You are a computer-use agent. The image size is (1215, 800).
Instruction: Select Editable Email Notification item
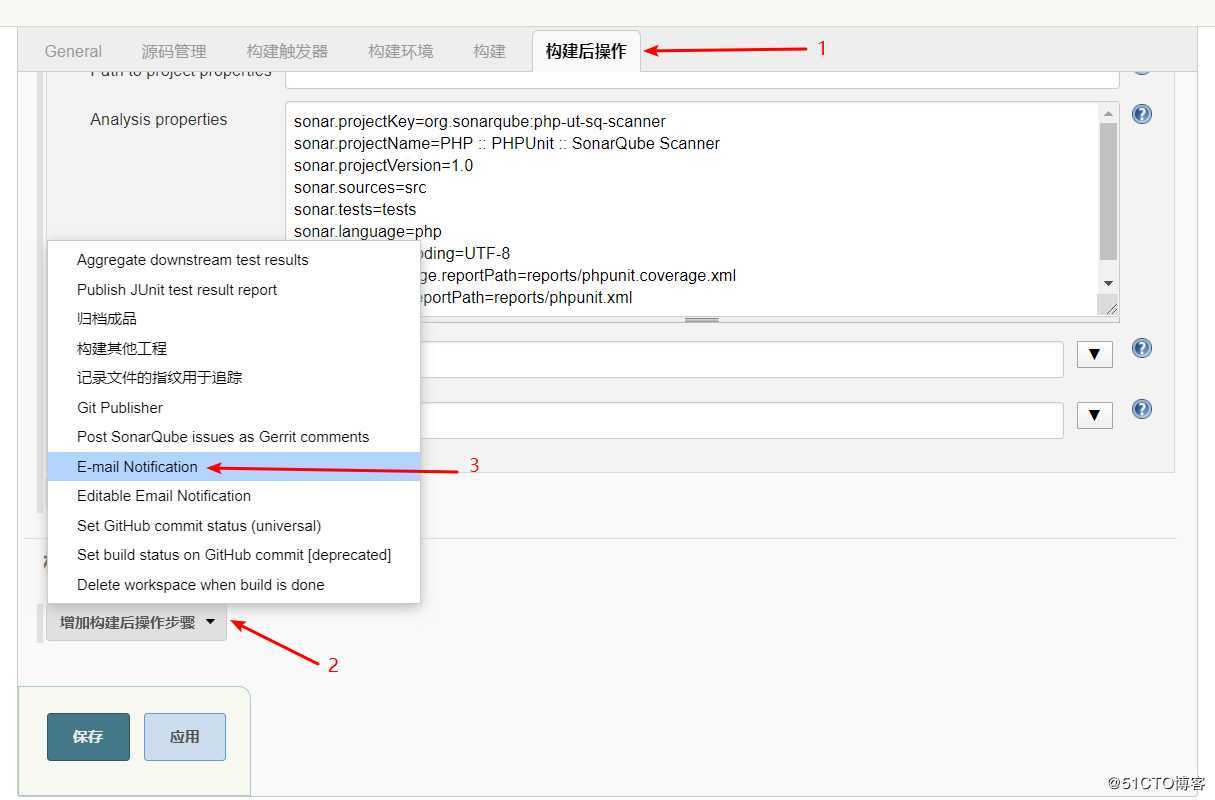click(234, 496)
